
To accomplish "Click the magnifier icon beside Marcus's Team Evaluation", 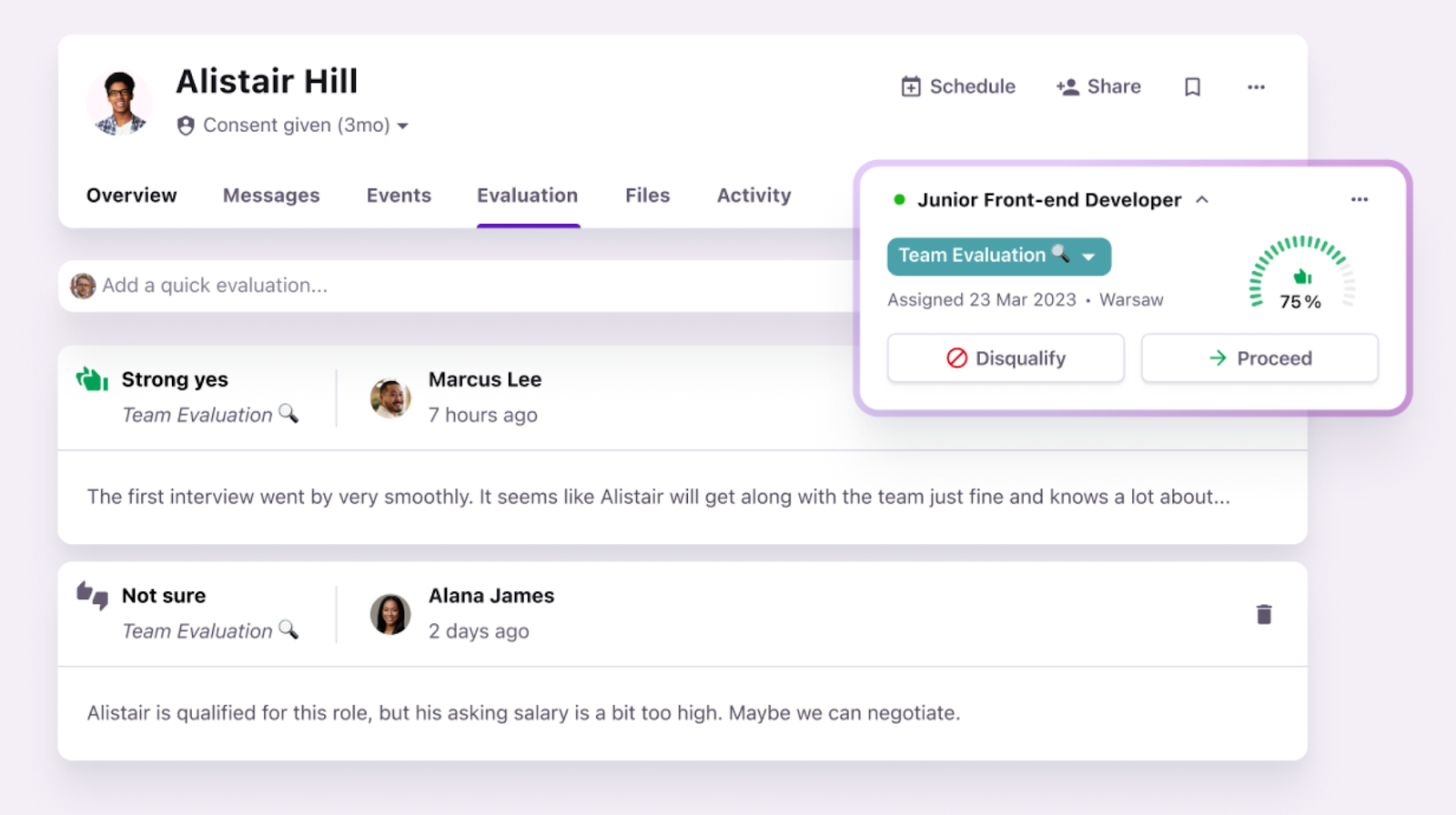I will [288, 414].
